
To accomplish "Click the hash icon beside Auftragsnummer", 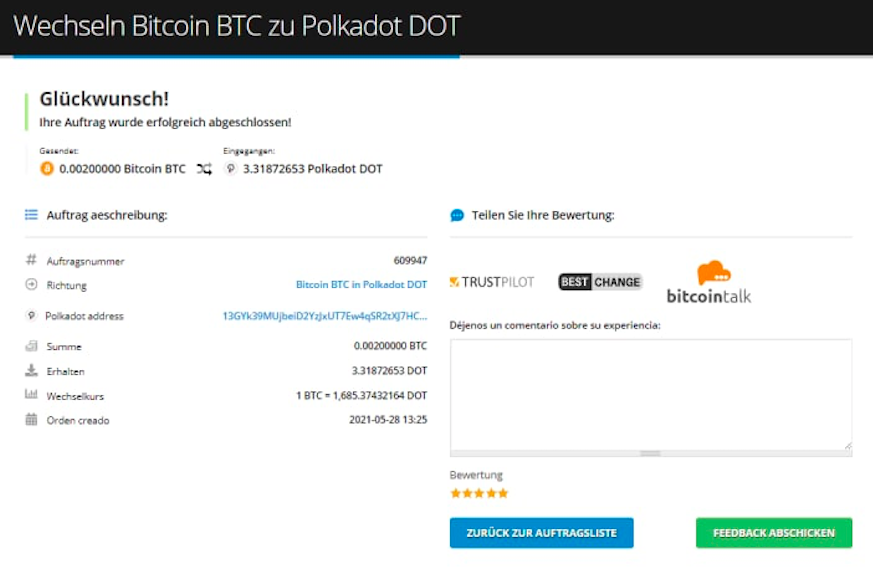I will 31,259.
